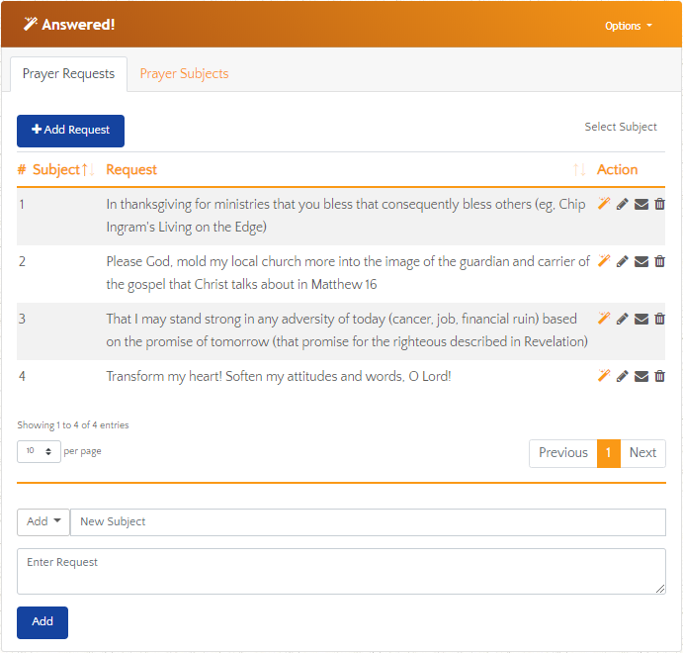Screen dimensions: 683x653
Task: Switch to the Prayer Subjects tab
Action: coord(184,74)
